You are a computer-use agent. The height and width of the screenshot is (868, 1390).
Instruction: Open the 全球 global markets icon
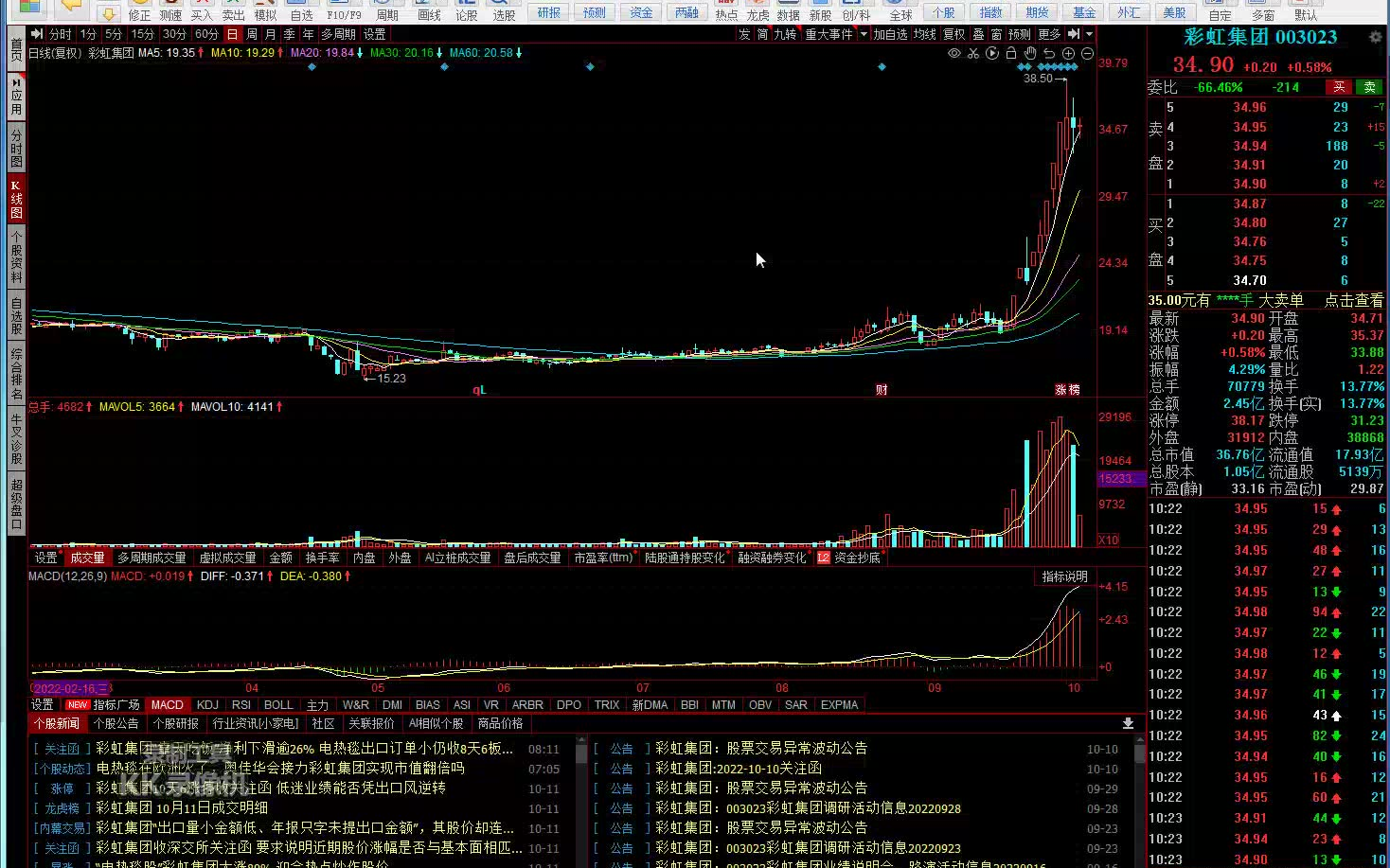[900, 11]
